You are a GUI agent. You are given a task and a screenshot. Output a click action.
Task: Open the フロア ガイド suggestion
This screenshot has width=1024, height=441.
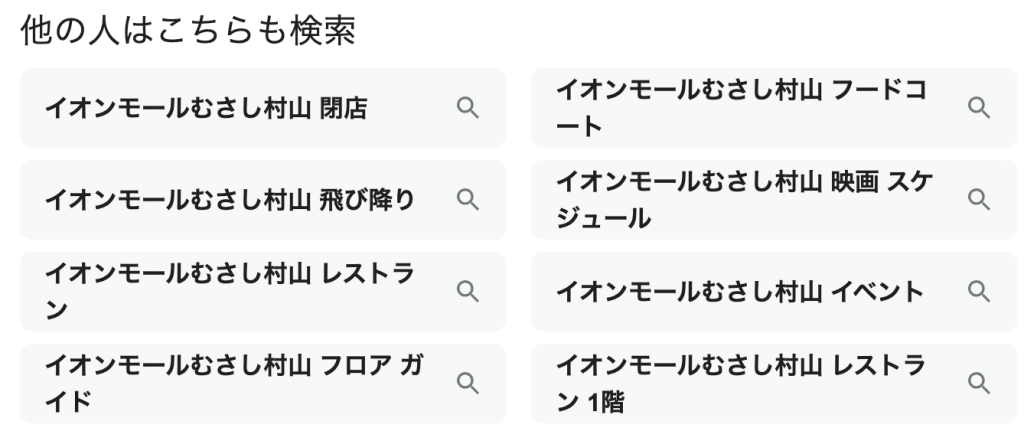coord(229,383)
